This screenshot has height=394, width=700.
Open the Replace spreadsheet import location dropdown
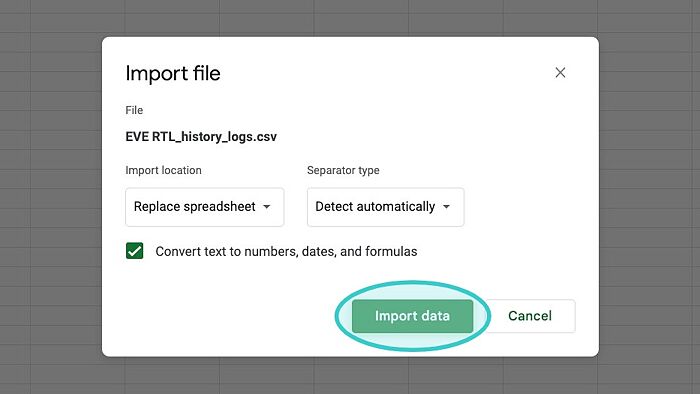204,207
